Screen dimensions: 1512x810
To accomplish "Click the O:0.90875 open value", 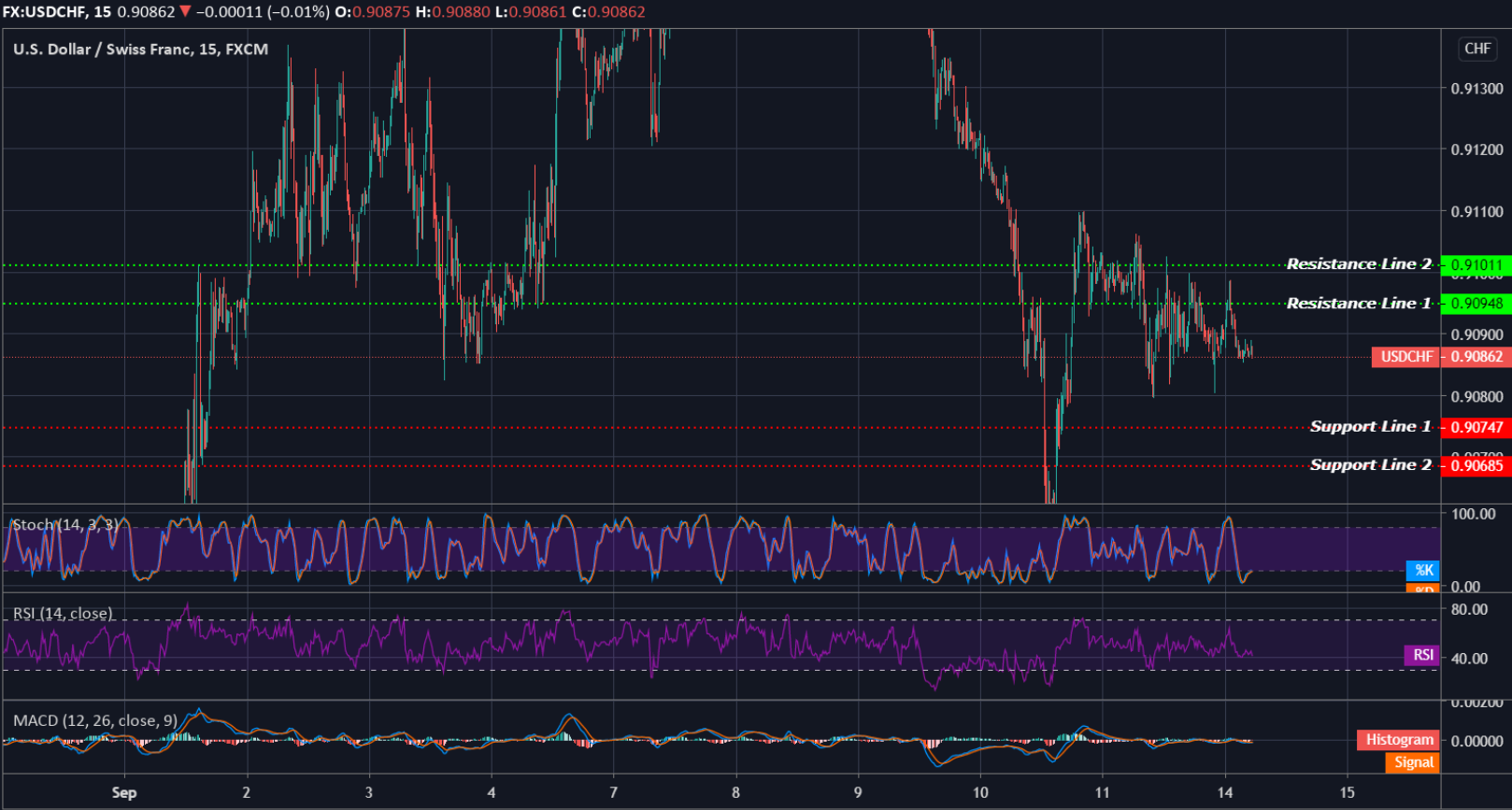I will [372, 12].
